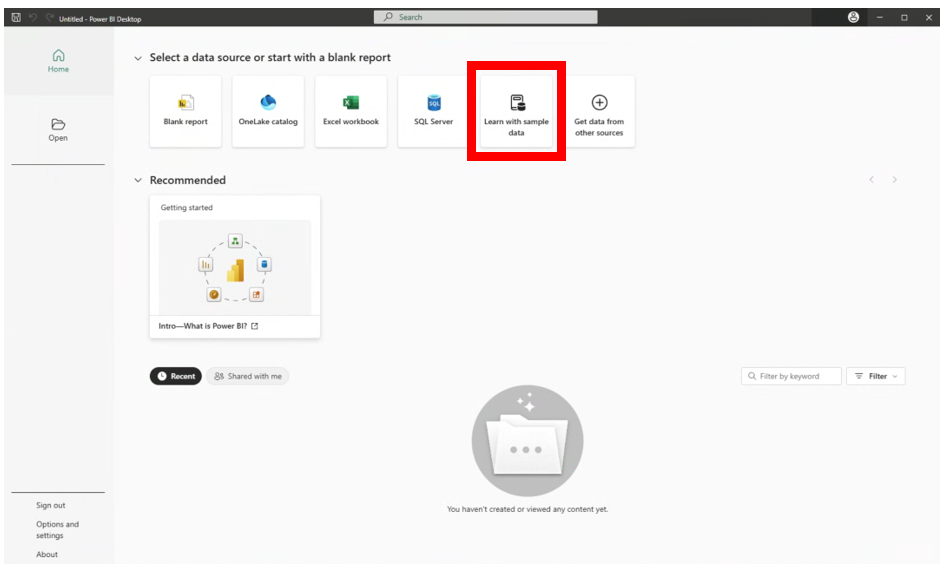Click the Undo arrow in title bar

click(33, 17)
